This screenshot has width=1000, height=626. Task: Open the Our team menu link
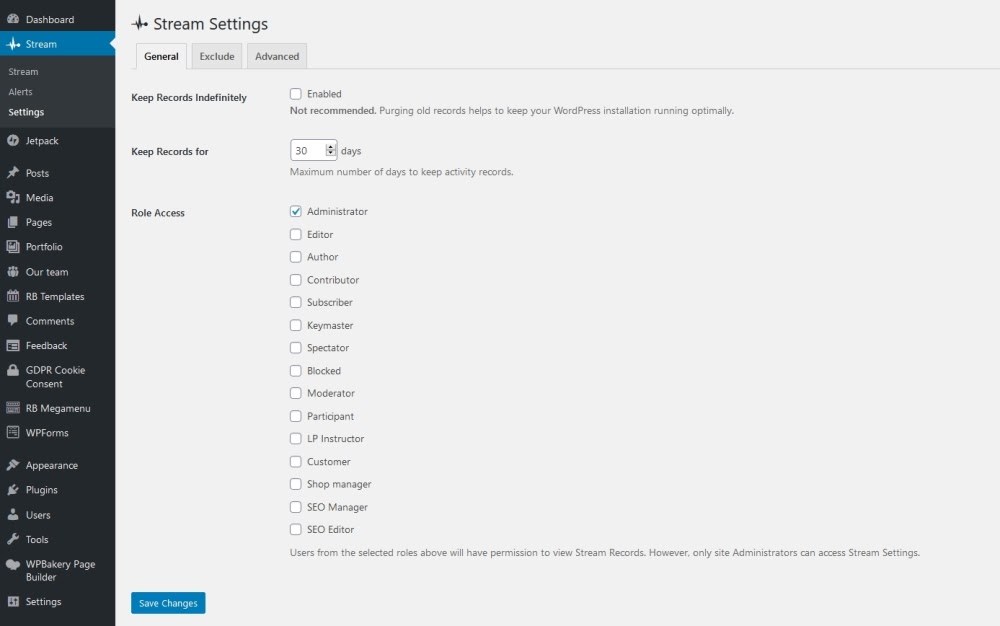pyautogui.click(x=47, y=272)
